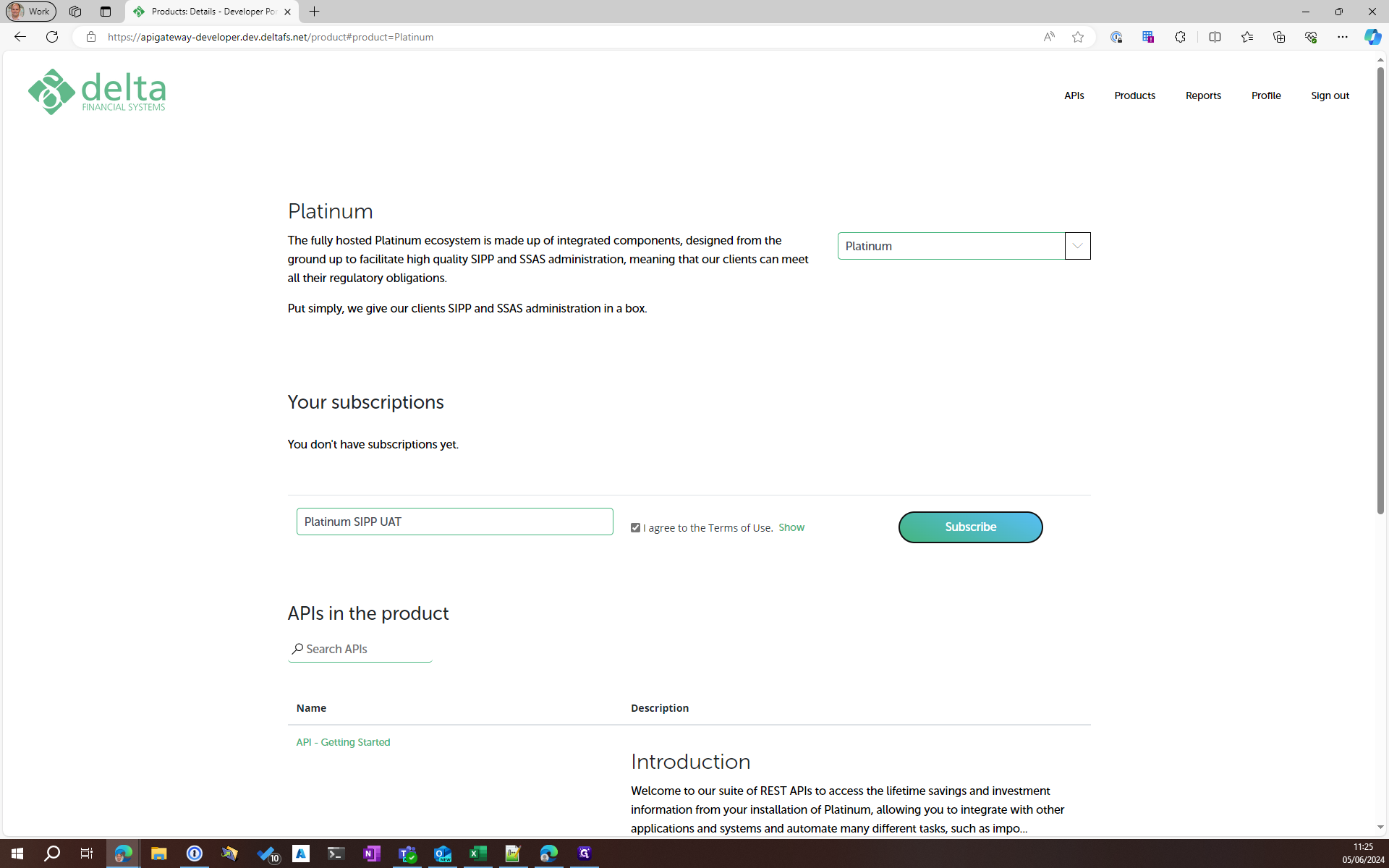Open Task View on taskbar
This screenshot has width=1389, height=868.
[87, 854]
